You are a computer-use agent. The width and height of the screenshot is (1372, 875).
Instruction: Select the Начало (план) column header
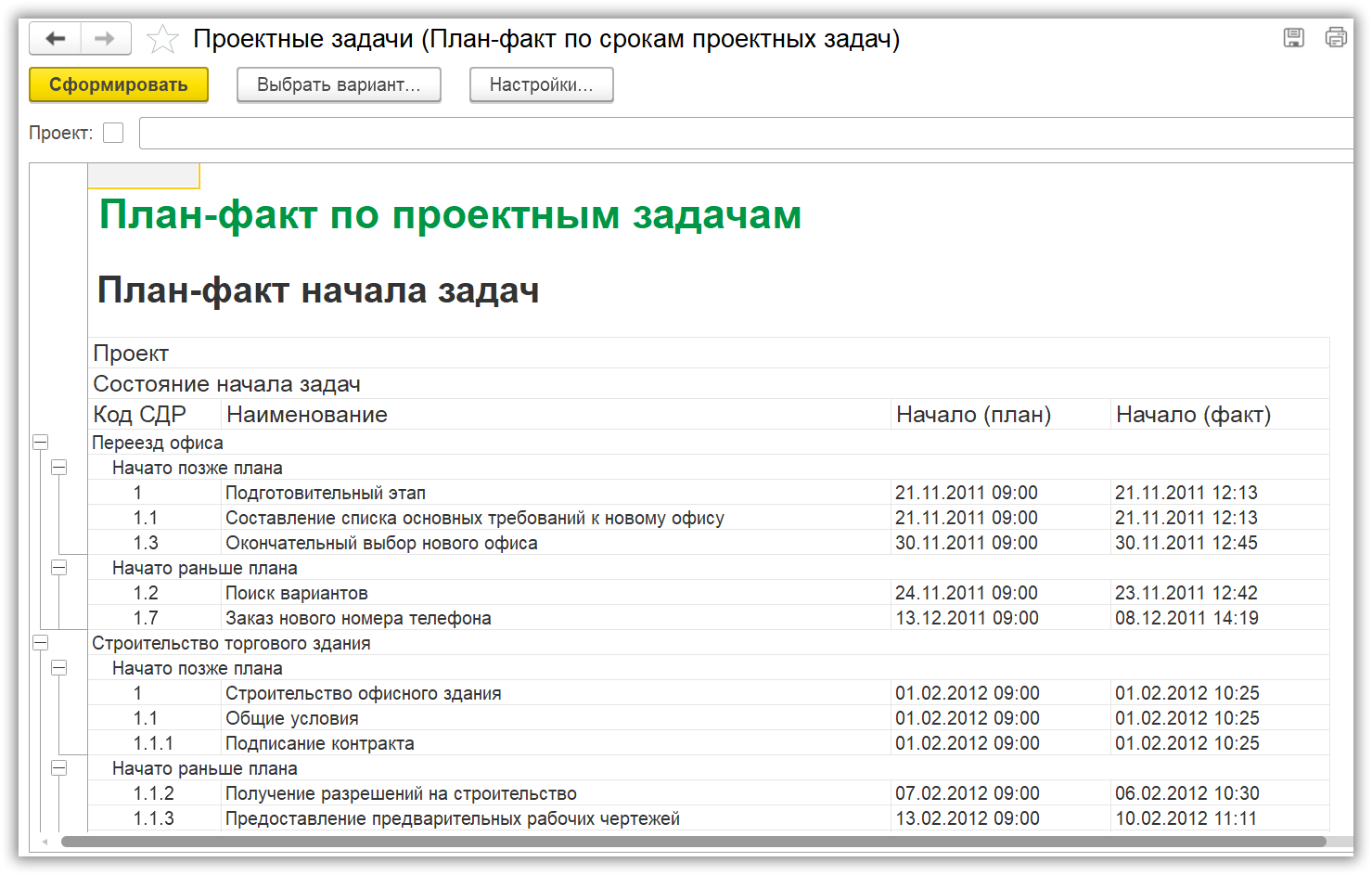coord(1001,415)
